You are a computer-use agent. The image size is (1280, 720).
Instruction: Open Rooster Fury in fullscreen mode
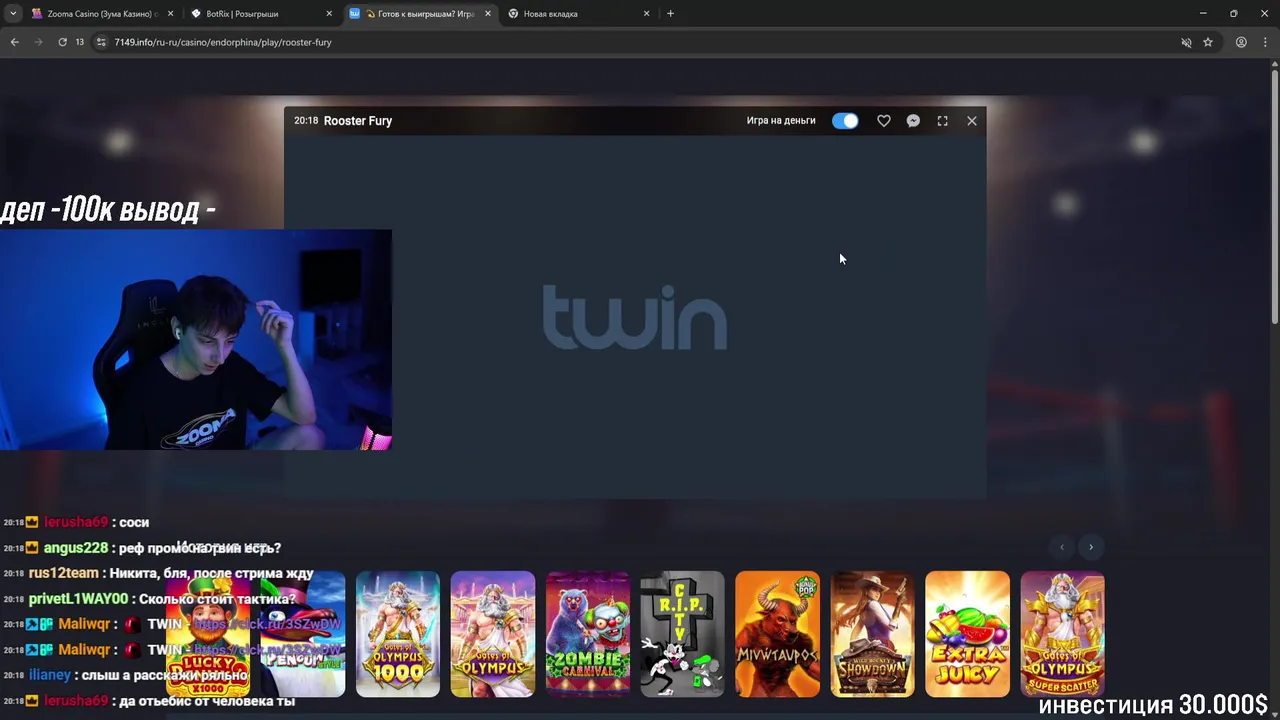(942, 120)
